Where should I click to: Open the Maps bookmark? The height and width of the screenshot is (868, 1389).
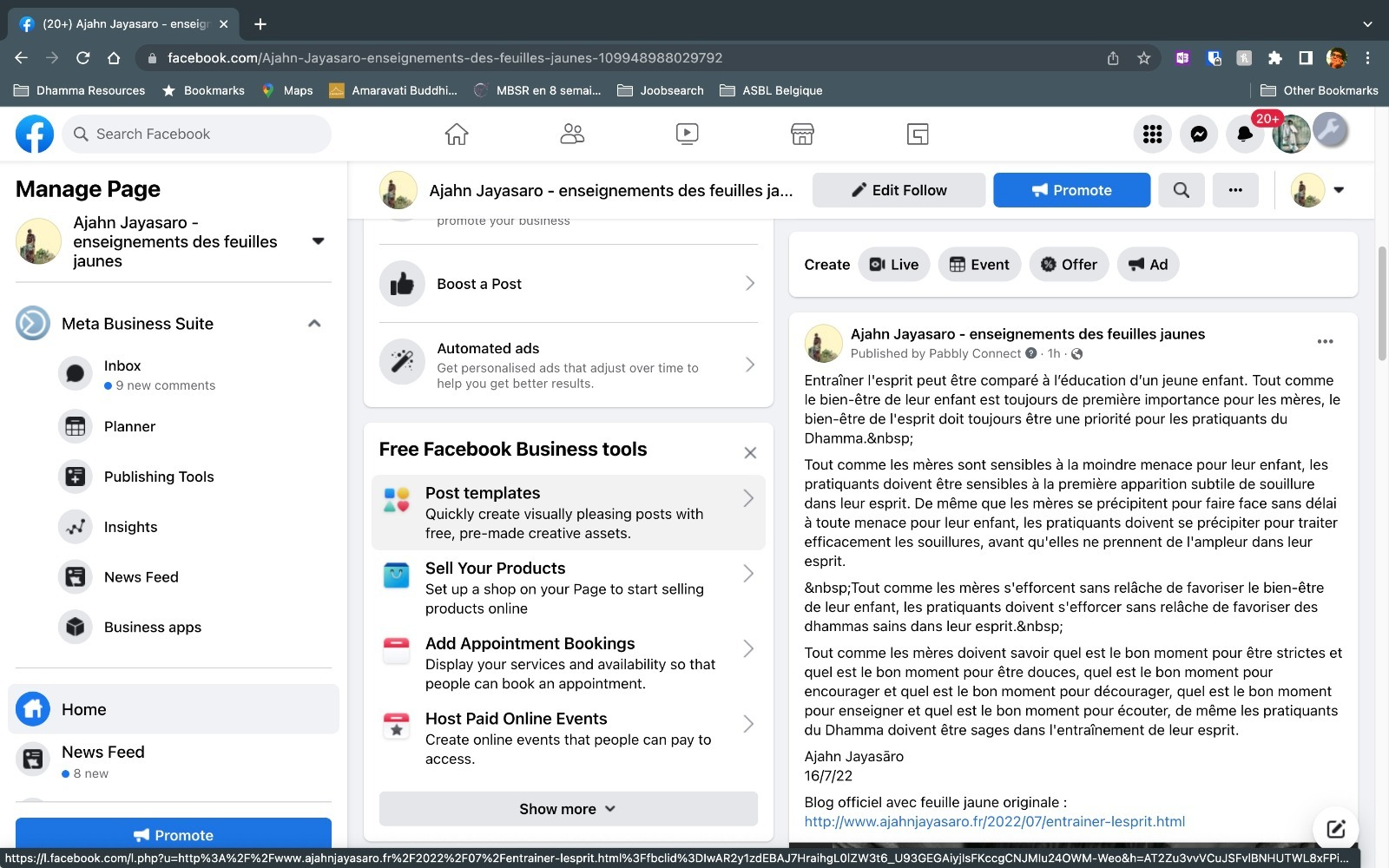tap(287, 90)
